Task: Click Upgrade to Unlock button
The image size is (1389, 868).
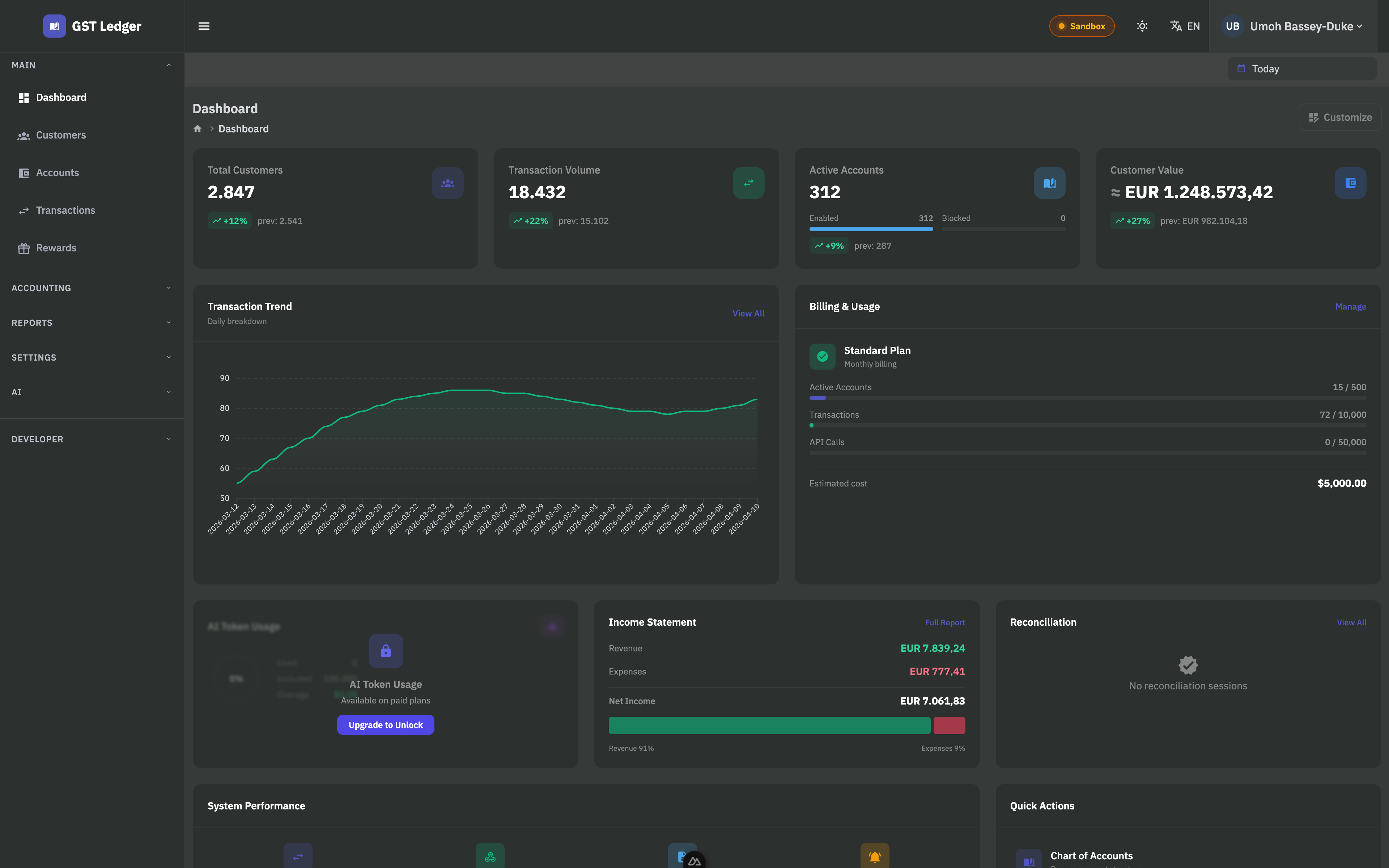Action: click(385, 724)
